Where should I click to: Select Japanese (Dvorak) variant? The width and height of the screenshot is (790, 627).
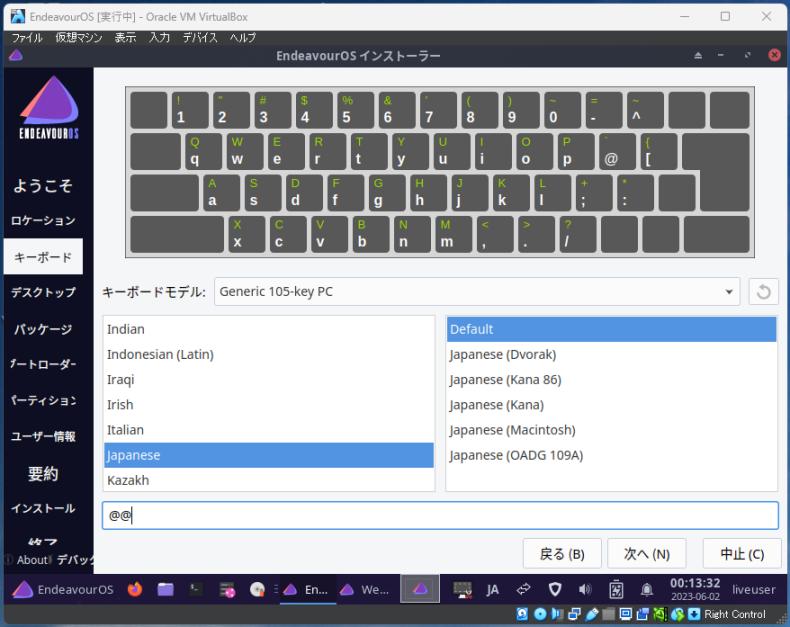coord(611,354)
